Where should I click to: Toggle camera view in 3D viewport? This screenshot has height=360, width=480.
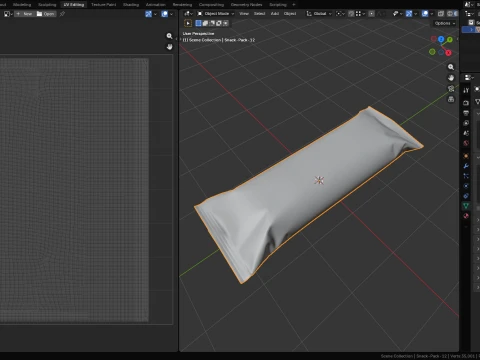[451, 89]
